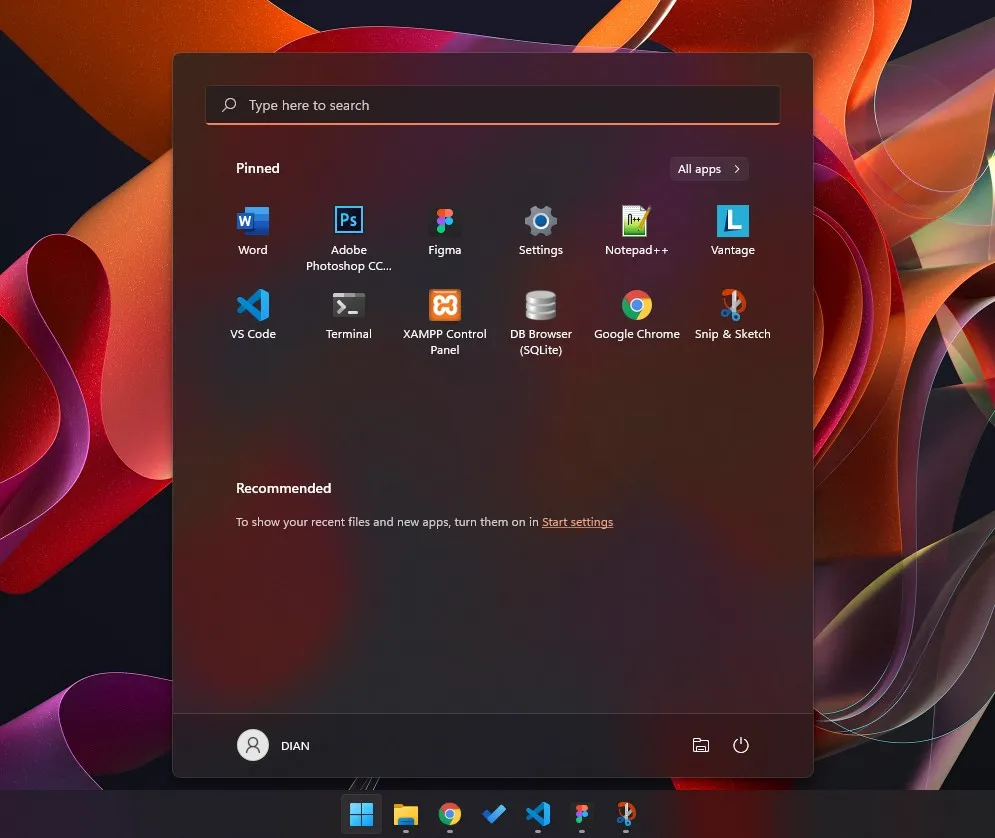Open the folder shortcut near power button

tap(700, 745)
